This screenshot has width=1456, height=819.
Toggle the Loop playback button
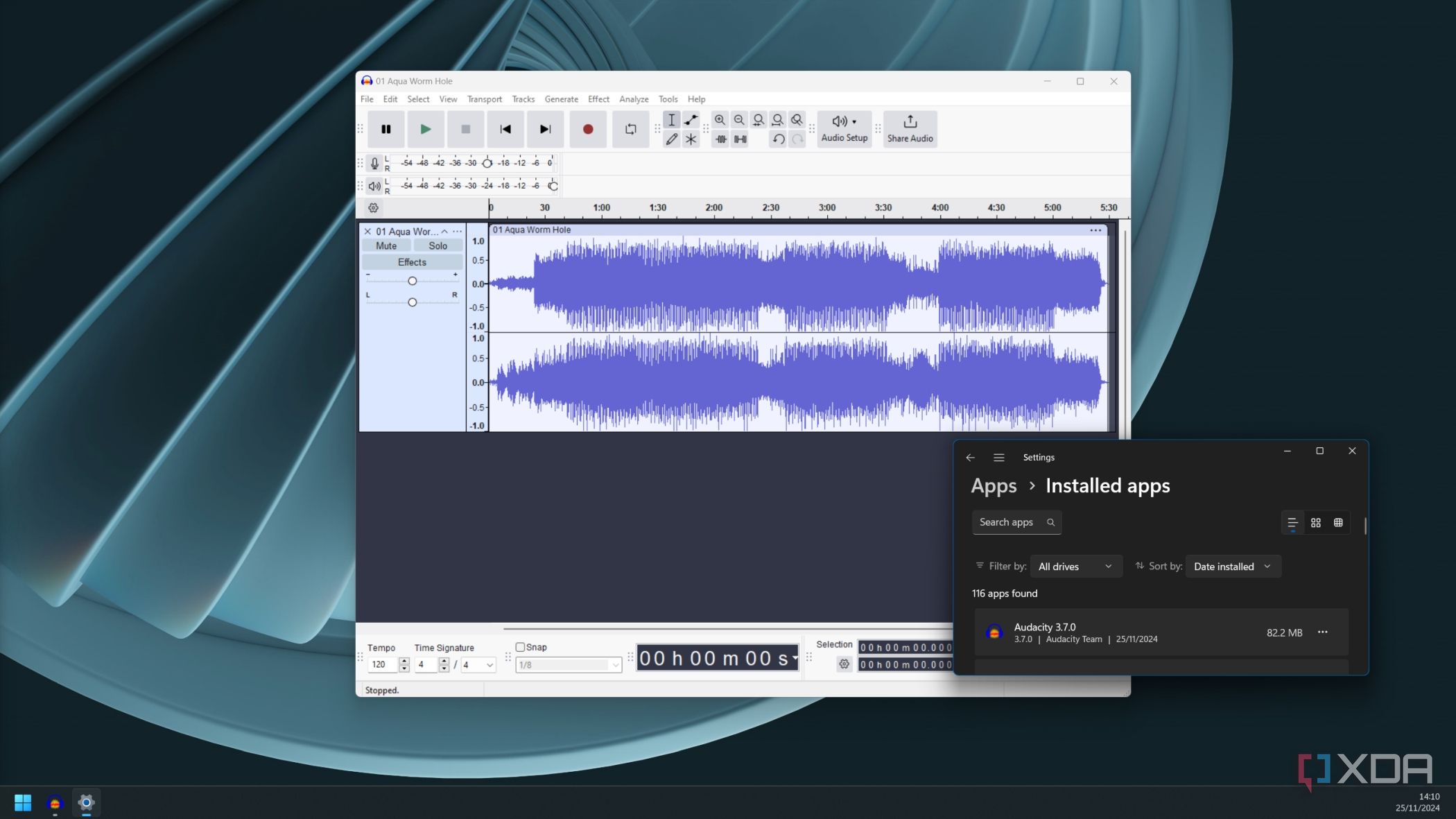pos(630,129)
